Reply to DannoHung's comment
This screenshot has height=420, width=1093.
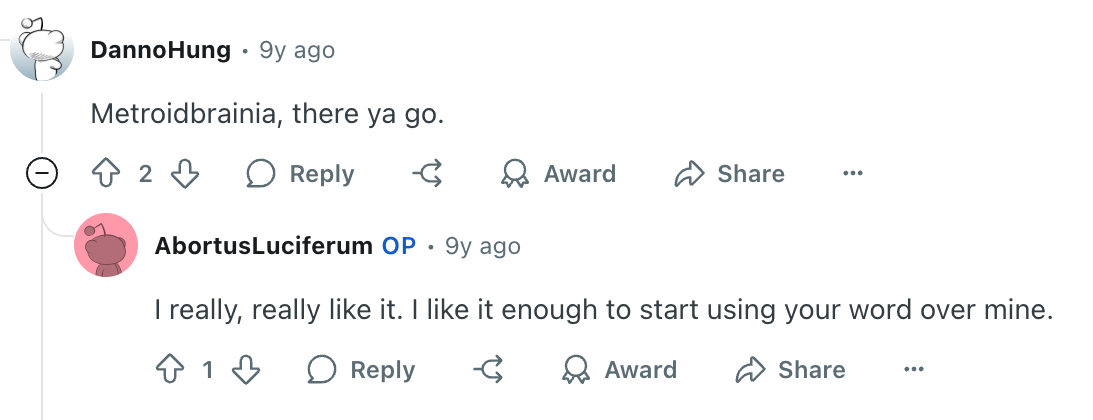click(300, 173)
